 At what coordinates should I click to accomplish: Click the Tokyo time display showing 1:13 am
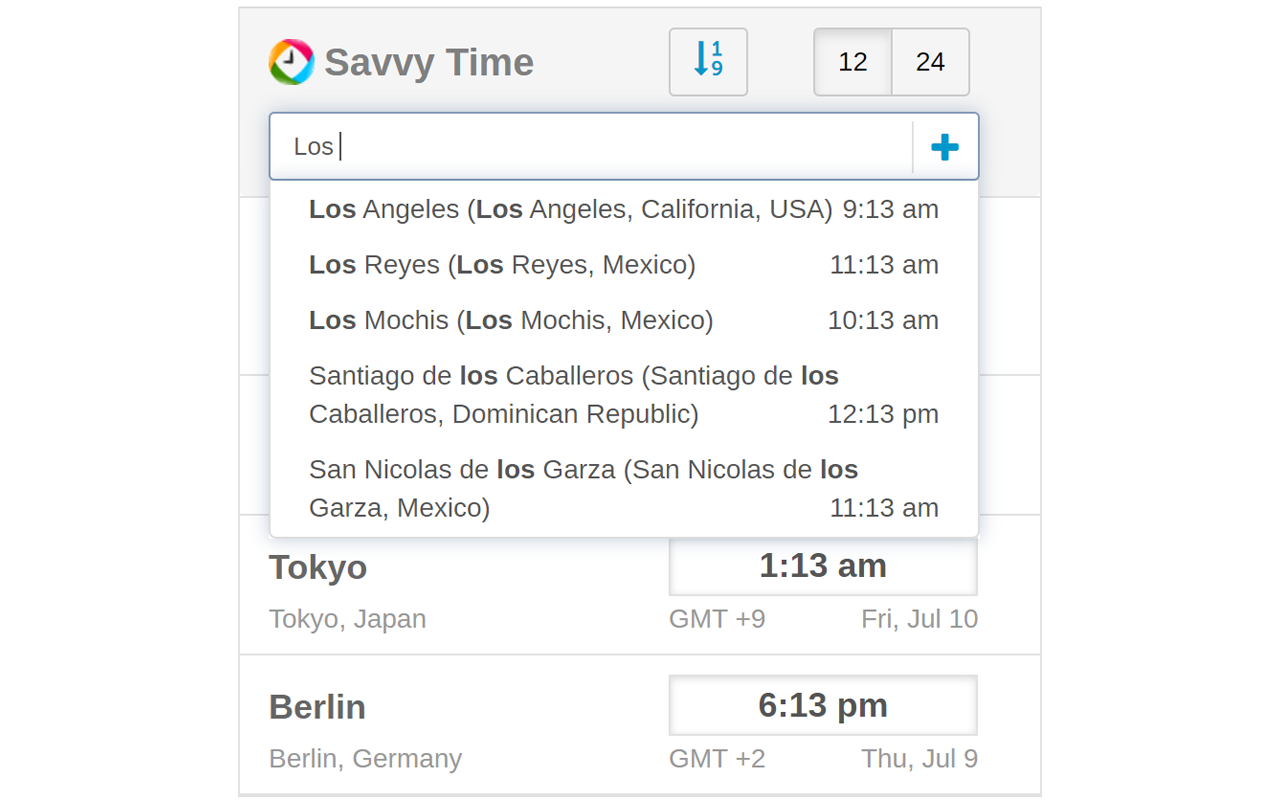coord(822,565)
